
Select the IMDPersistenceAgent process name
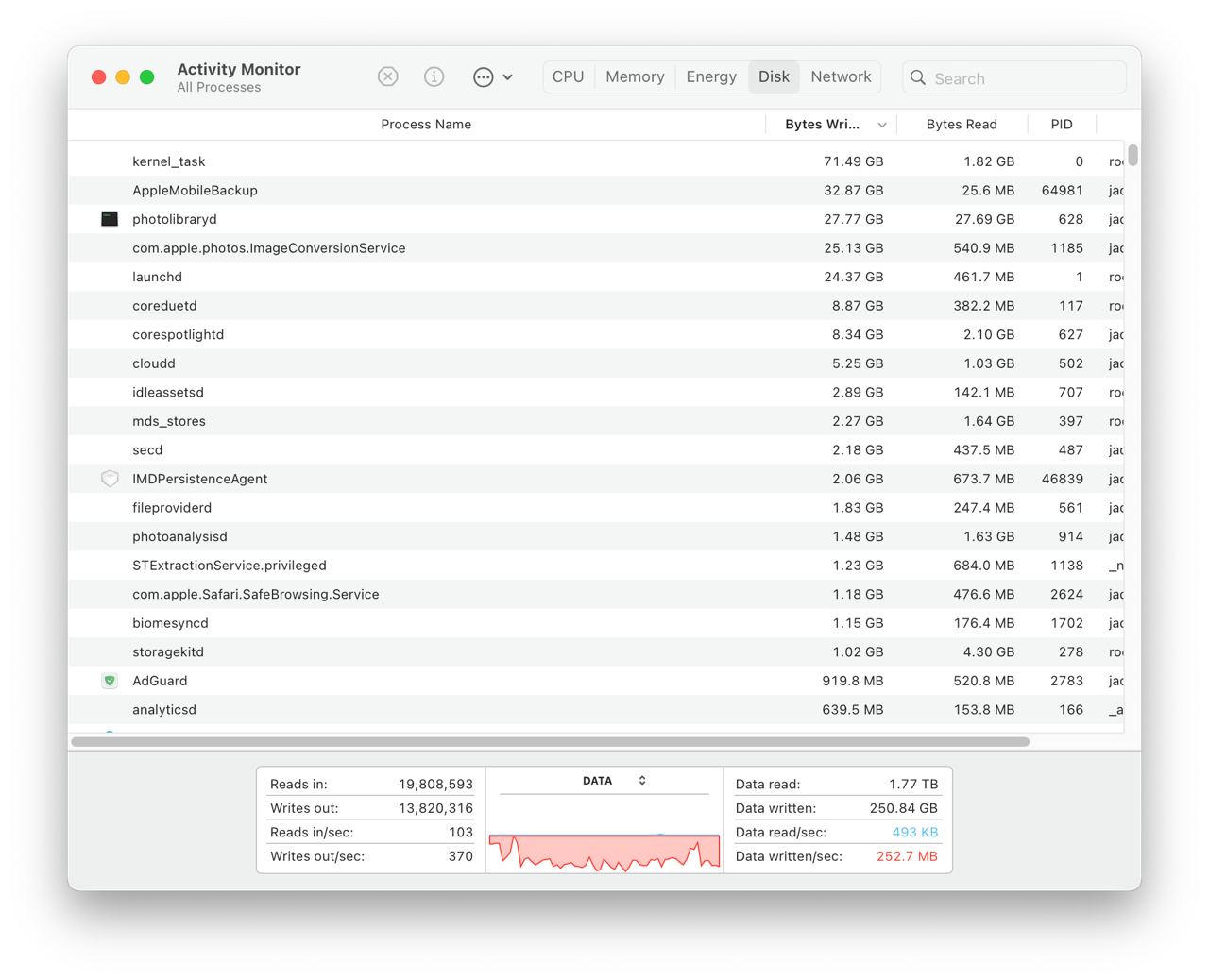tap(199, 479)
